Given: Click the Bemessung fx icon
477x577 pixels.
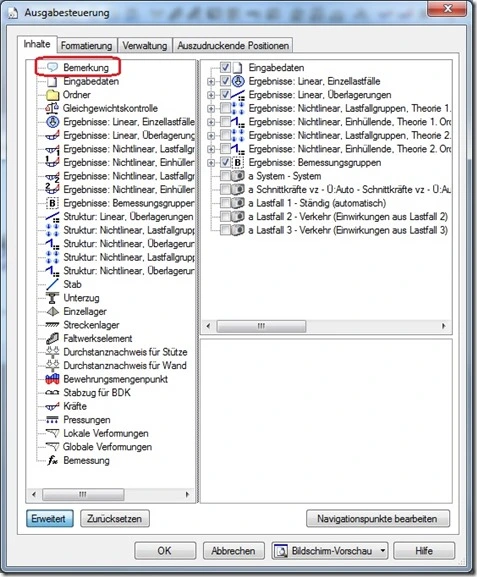Looking at the screenshot, I should (52, 460).
